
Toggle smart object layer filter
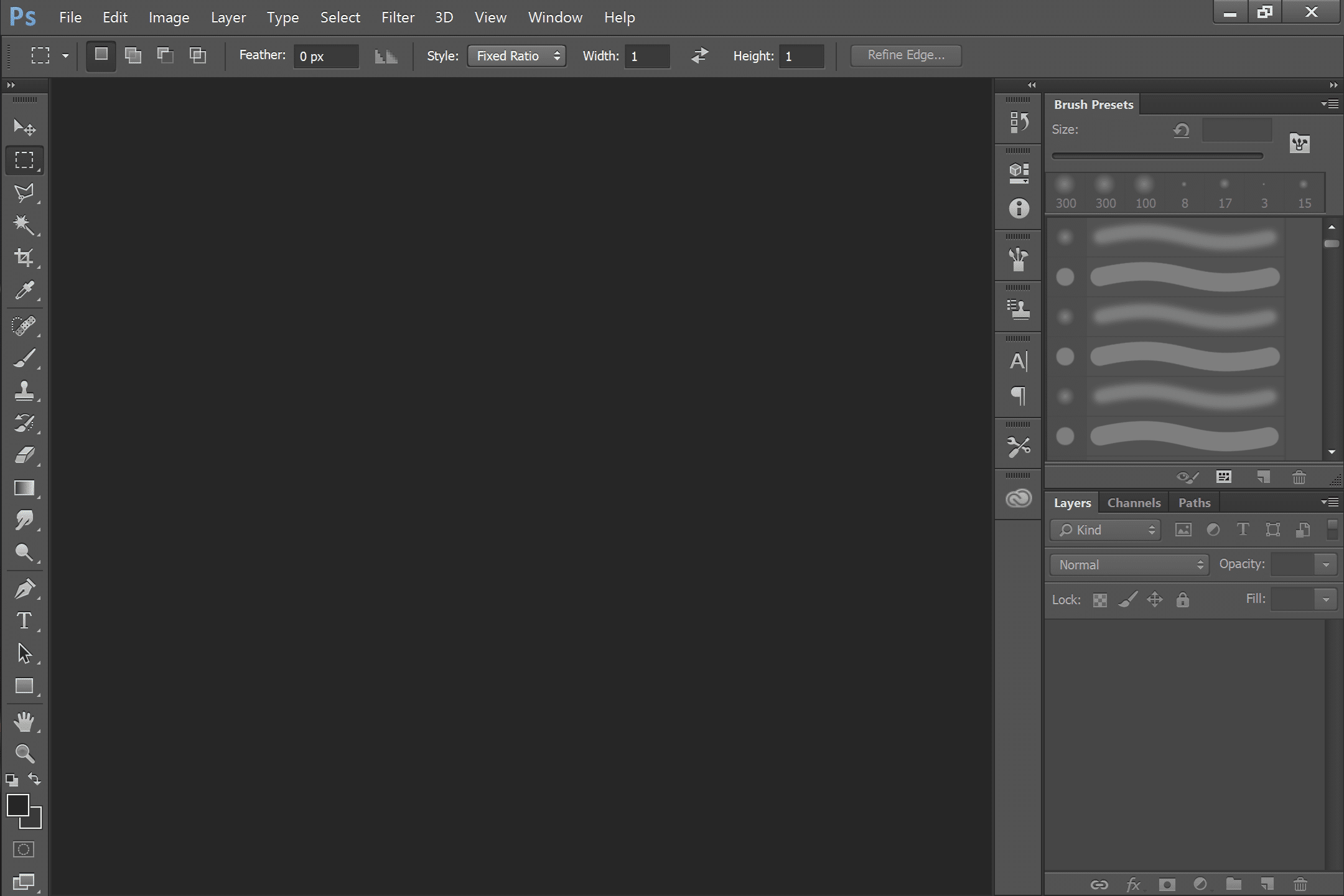(x=1303, y=530)
